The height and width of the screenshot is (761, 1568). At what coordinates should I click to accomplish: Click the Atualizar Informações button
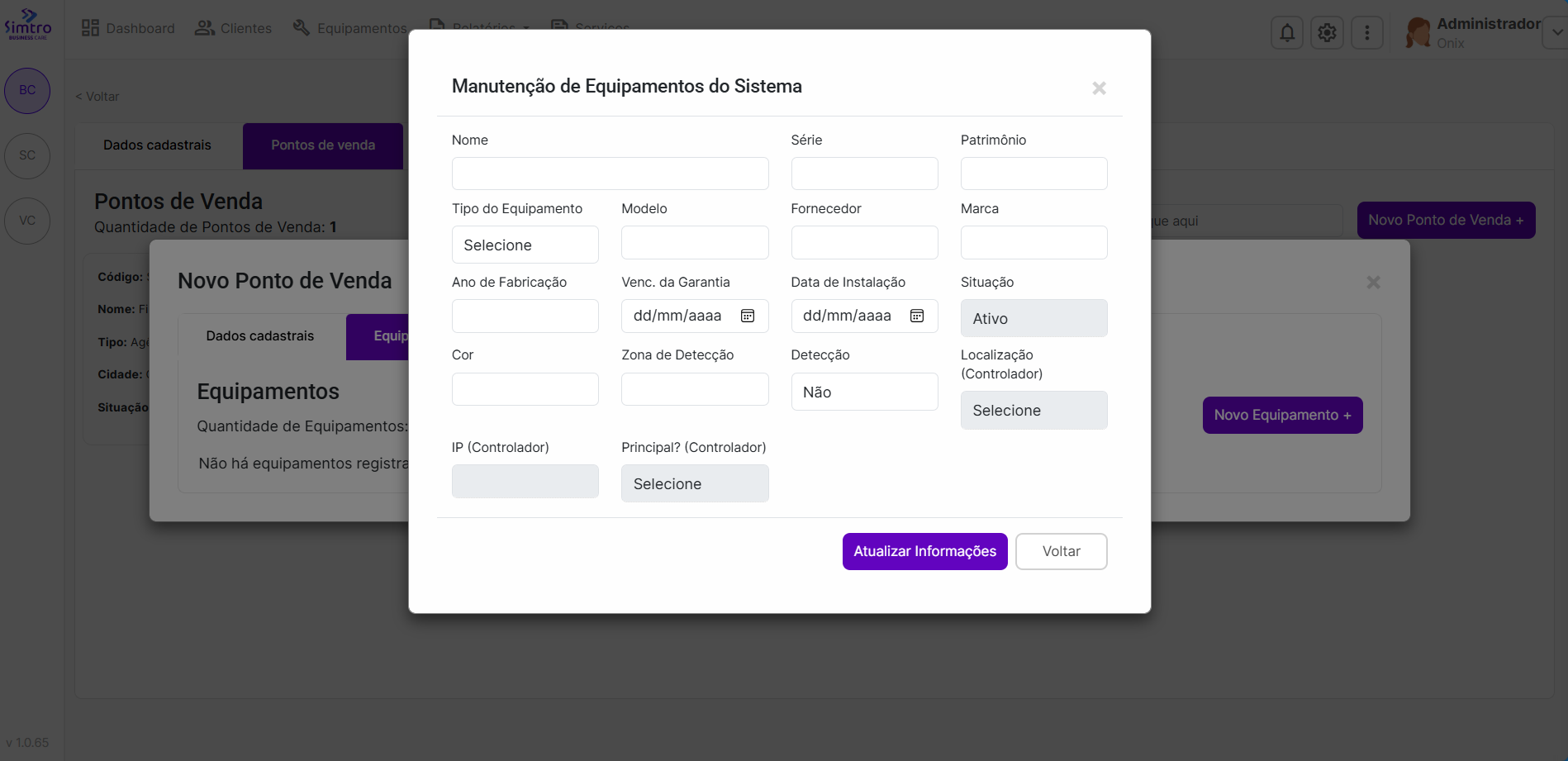[x=924, y=551]
